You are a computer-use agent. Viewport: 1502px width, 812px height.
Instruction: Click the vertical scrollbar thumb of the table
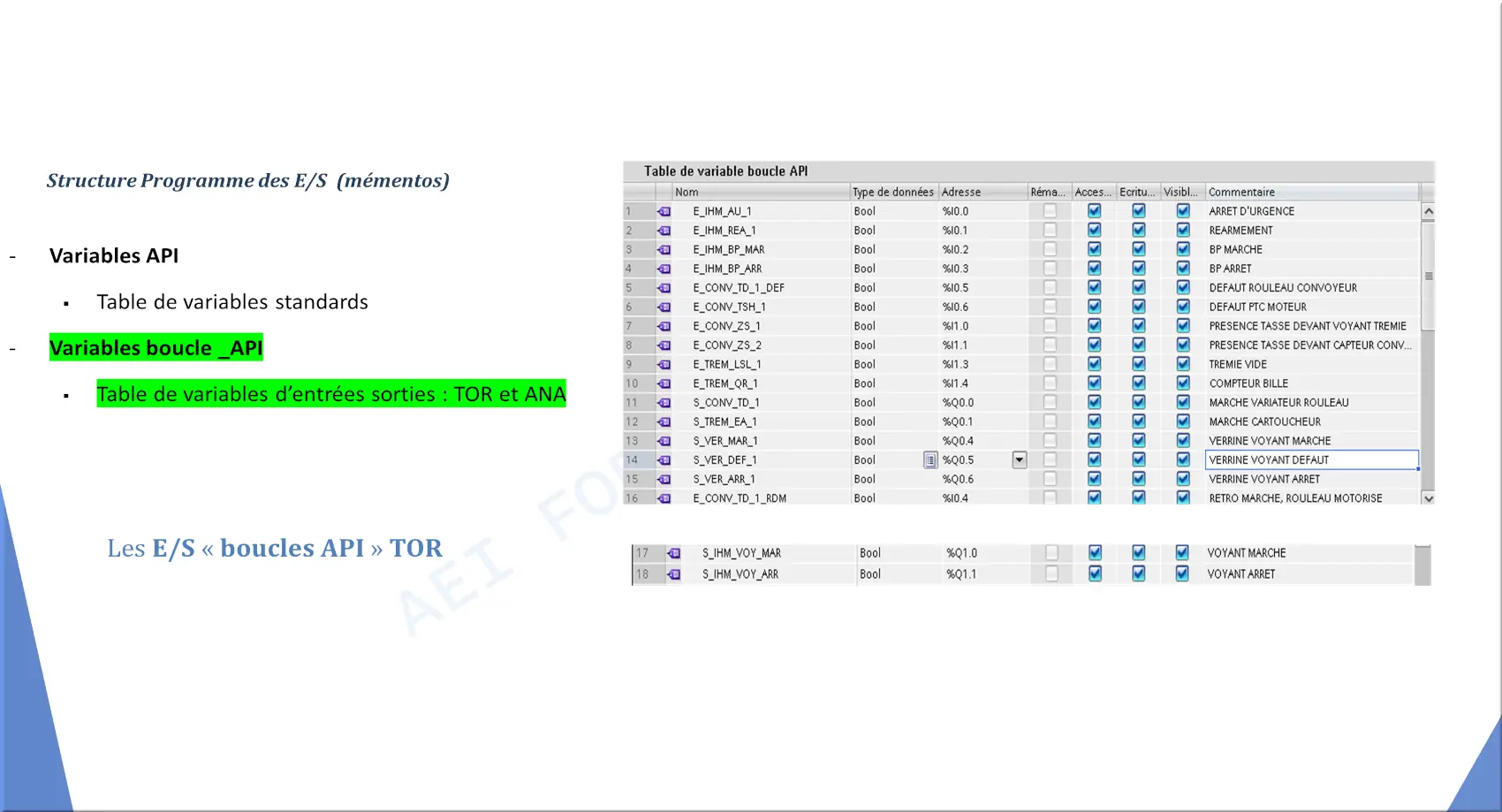tap(1428, 276)
